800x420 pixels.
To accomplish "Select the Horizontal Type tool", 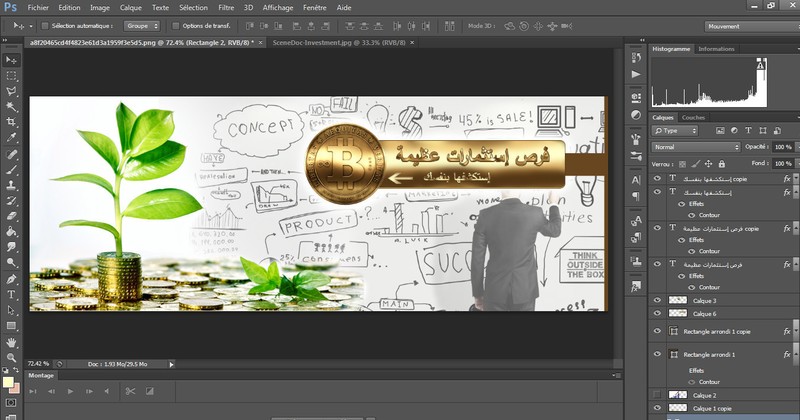I will point(12,295).
